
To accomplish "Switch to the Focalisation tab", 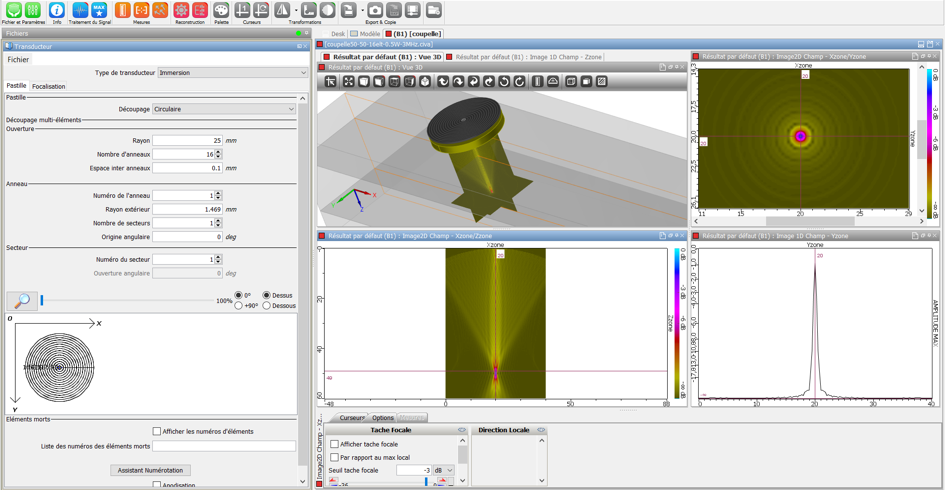I will [48, 87].
